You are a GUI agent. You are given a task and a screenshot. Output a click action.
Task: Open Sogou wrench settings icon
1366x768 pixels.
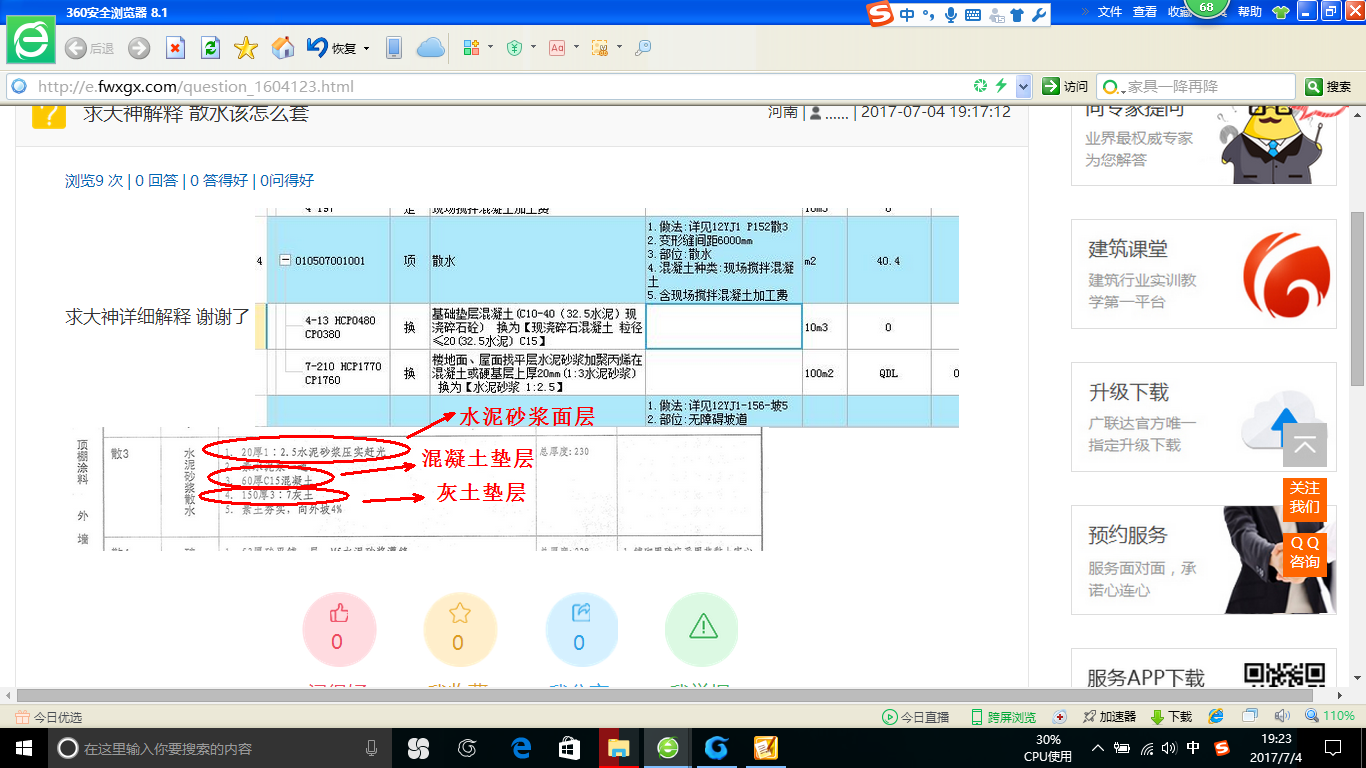click(1039, 15)
